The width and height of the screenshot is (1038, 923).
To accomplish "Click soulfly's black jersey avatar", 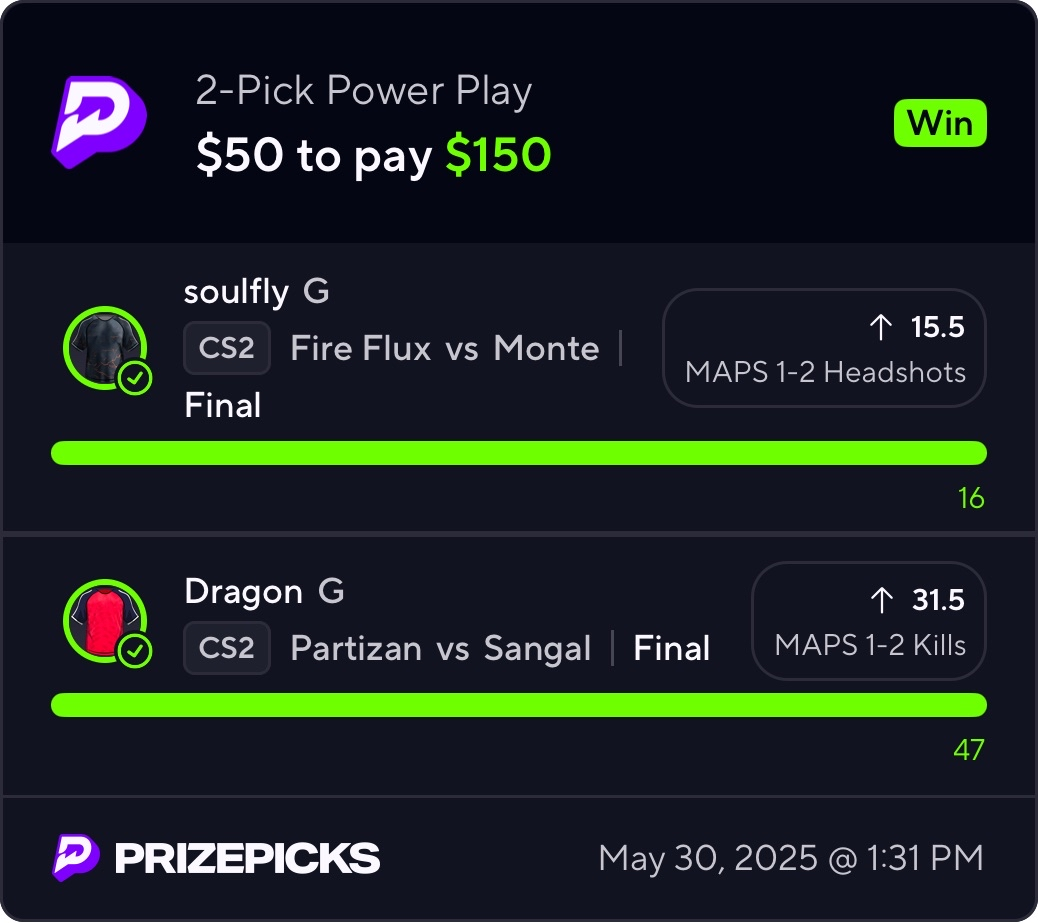I will pos(102,346).
